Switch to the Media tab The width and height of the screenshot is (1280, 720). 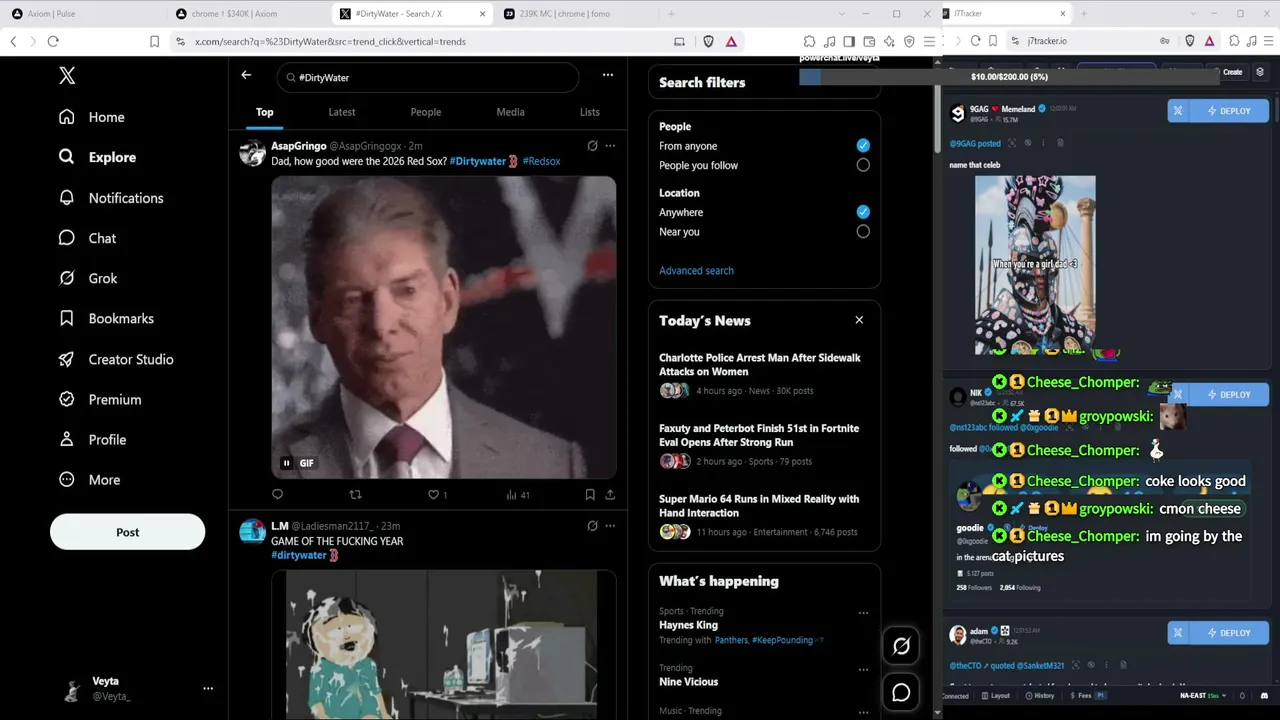tap(510, 112)
